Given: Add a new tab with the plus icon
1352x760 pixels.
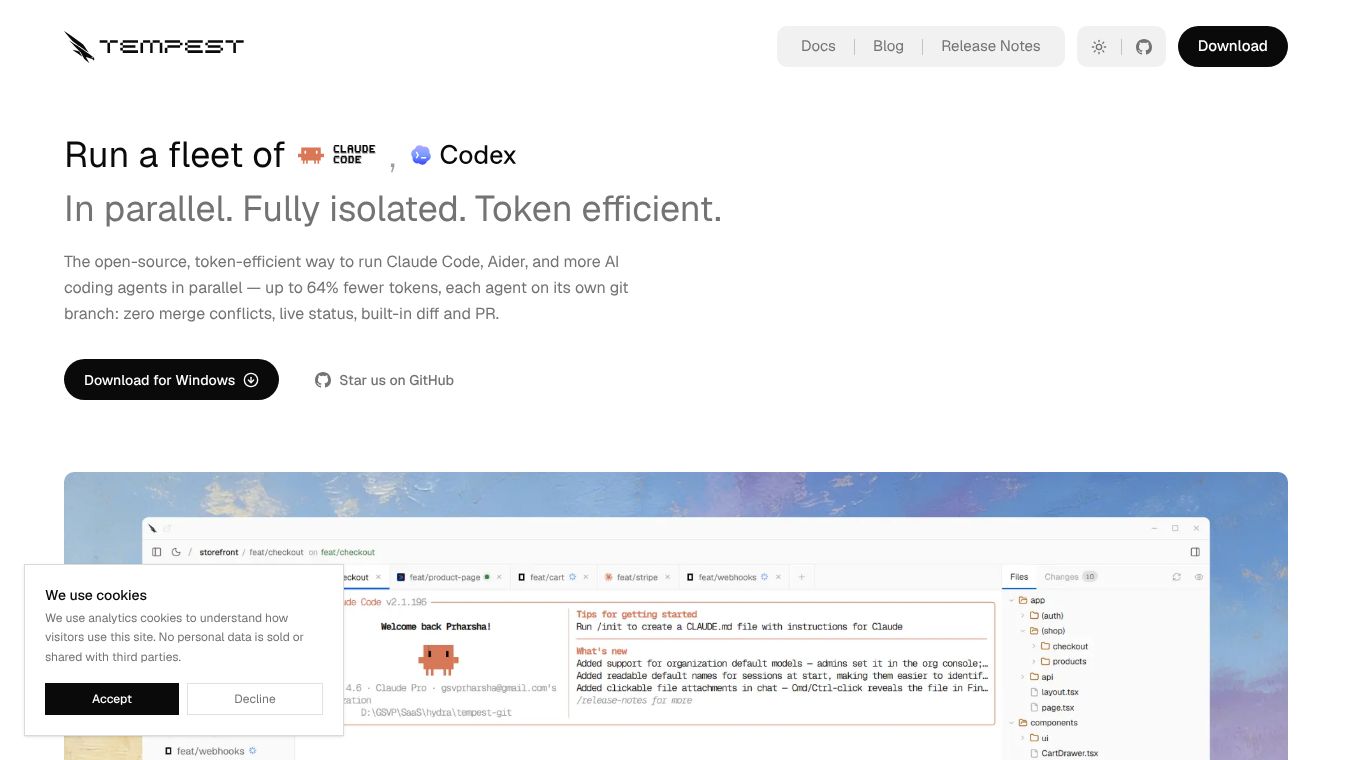Looking at the screenshot, I should (x=801, y=577).
